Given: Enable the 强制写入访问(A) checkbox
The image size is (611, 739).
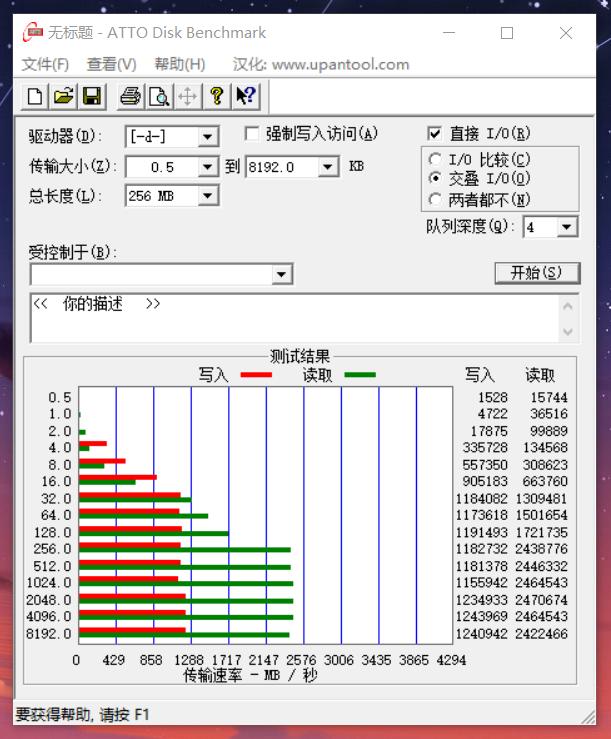Looking at the screenshot, I should (x=252, y=134).
